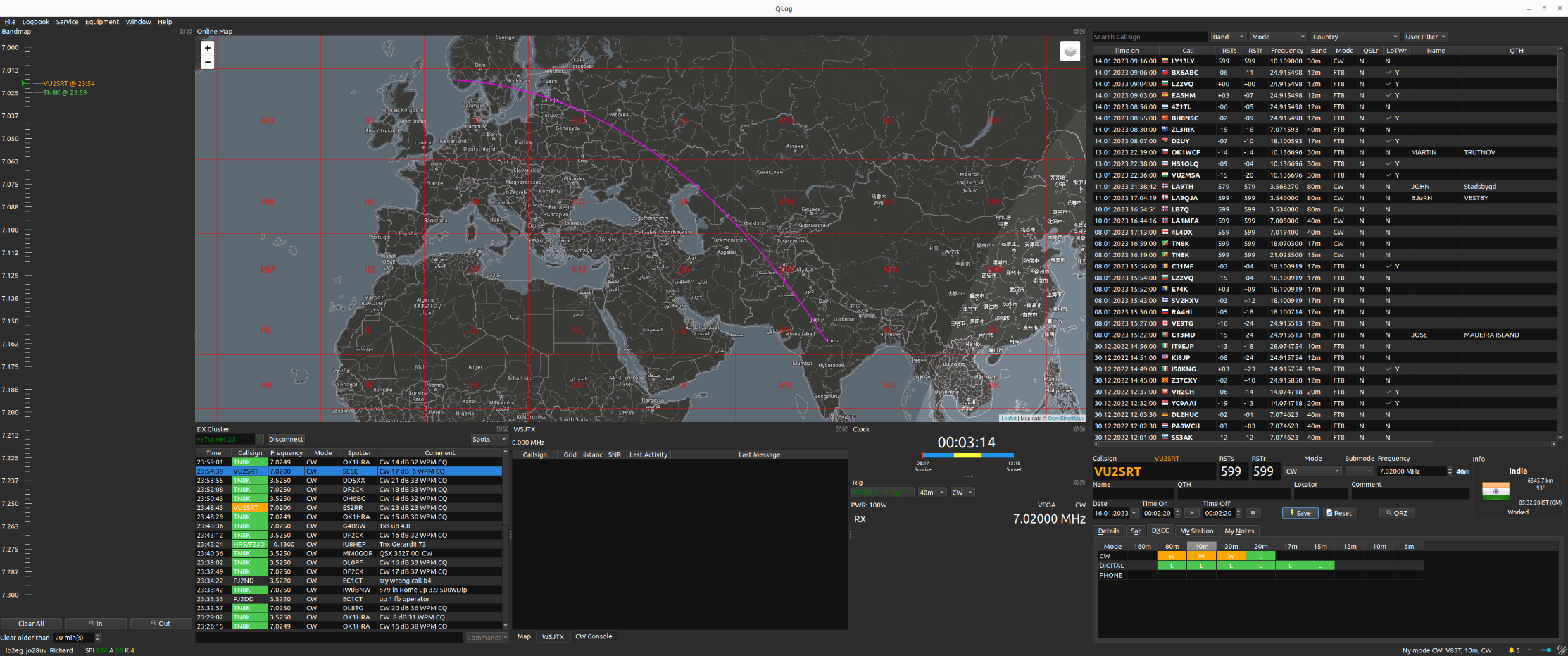Open the Rig mode CW dropdown
The height and width of the screenshot is (656, 1568).
point(962,493)
